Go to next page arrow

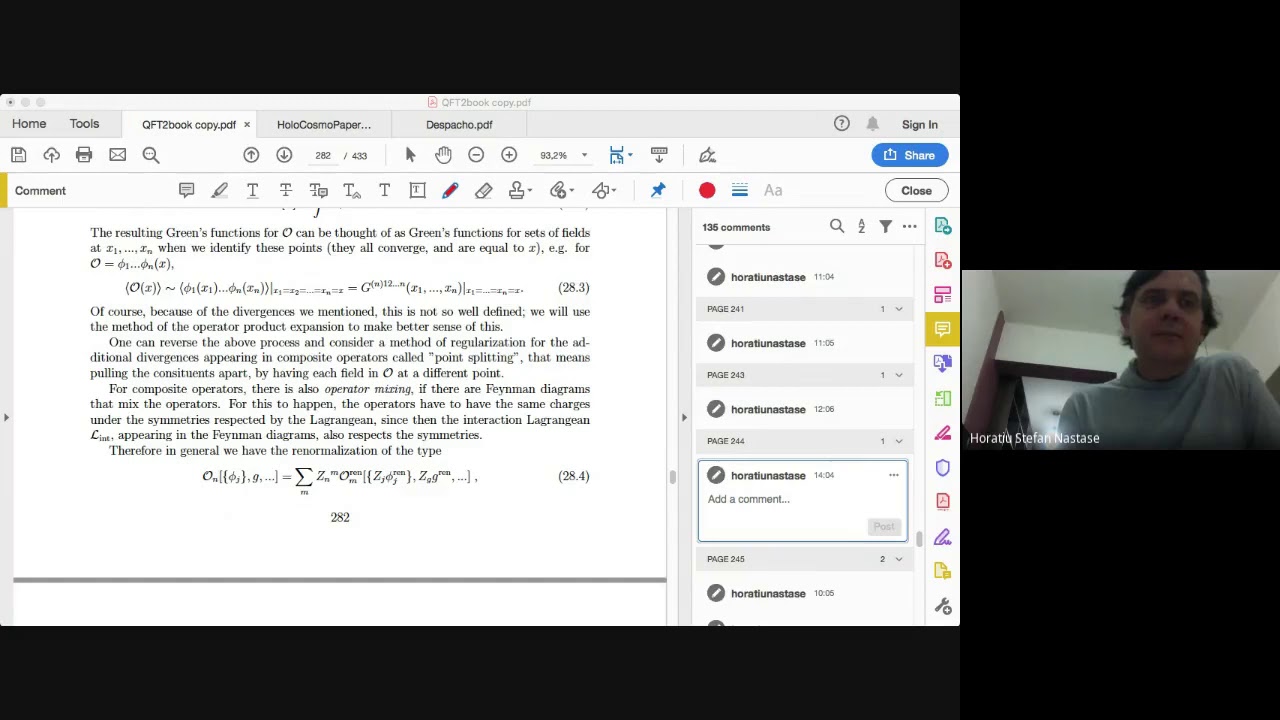click(x=284, y=155)
